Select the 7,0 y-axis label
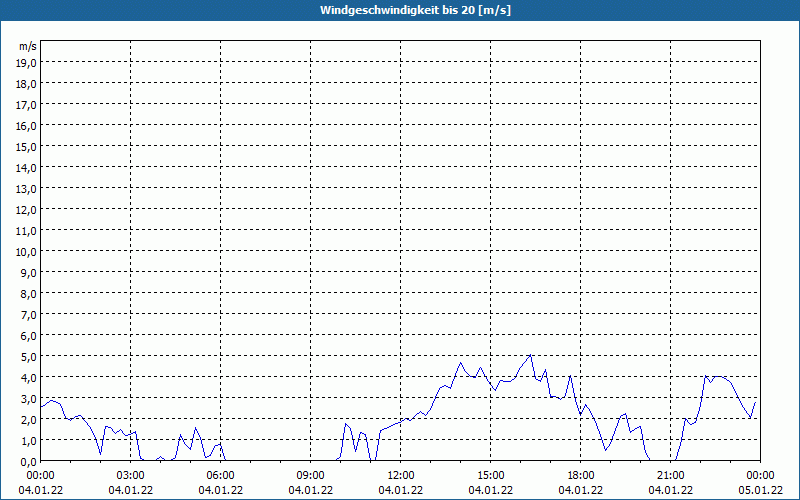This screenshot has width=800, height=500. tap(28, 314)
